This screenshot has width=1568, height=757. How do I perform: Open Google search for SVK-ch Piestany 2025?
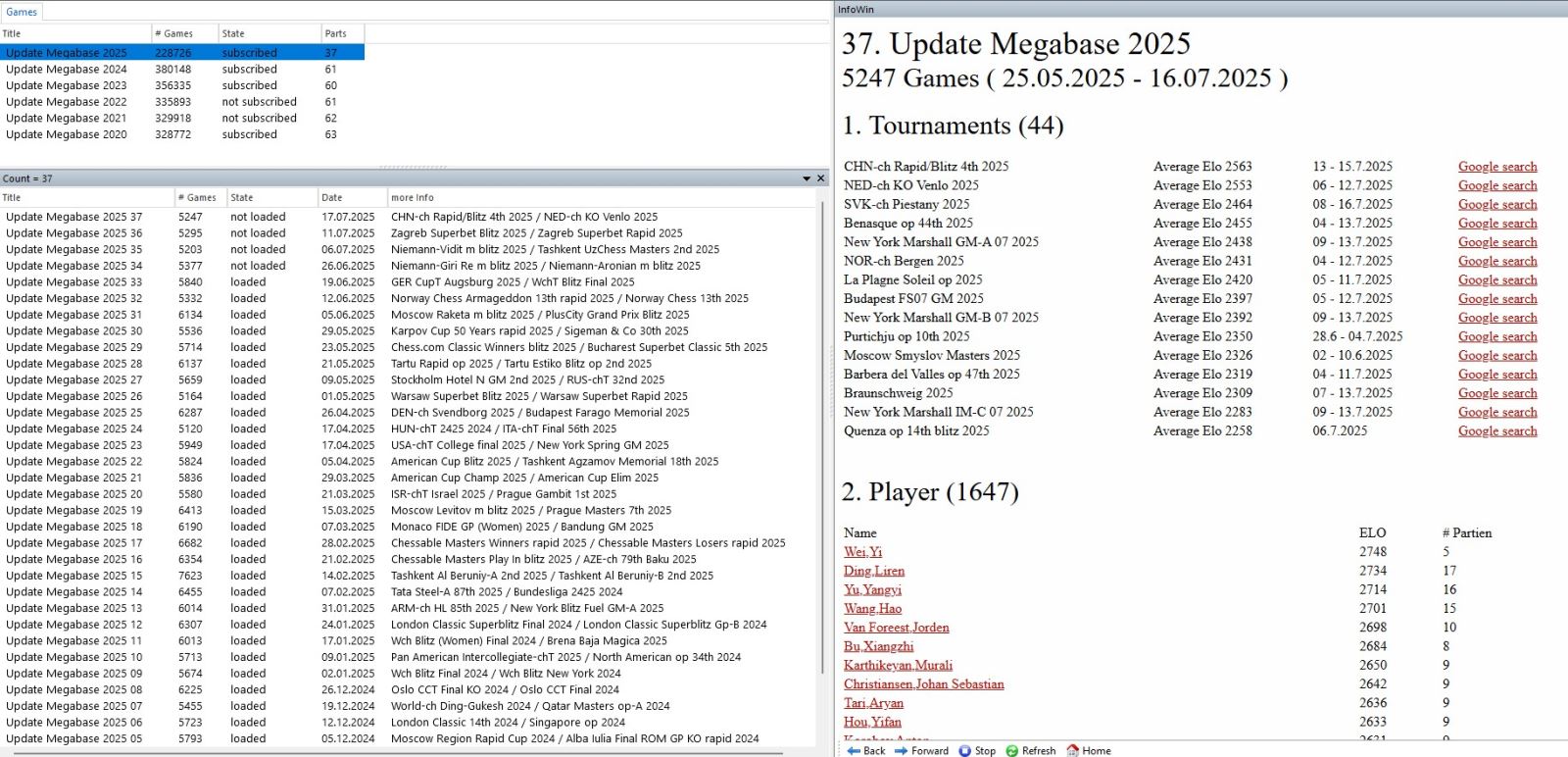point(1497,204)
